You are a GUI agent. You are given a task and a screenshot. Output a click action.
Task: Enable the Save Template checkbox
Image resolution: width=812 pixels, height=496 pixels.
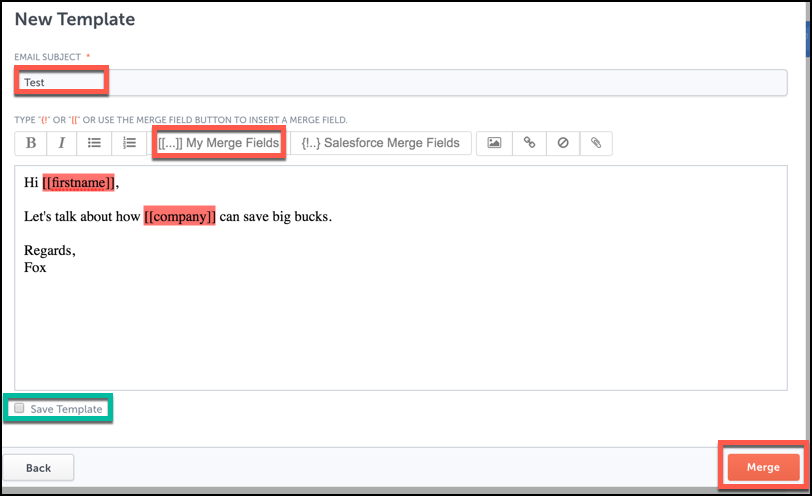pyautogui.click(x=19, y=409)
